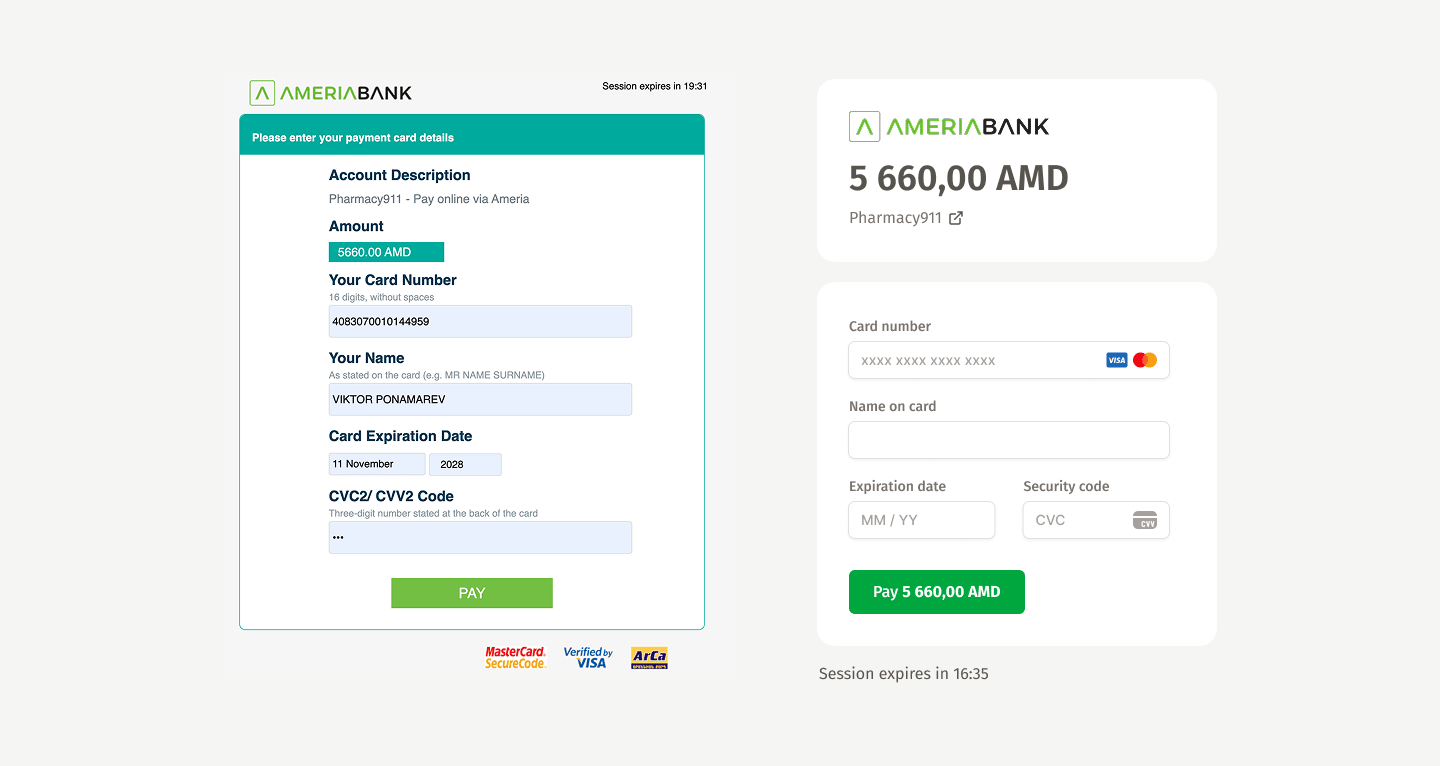
Task: Open the expiration year dropdown showing 2028
Action: pos(465,464)
